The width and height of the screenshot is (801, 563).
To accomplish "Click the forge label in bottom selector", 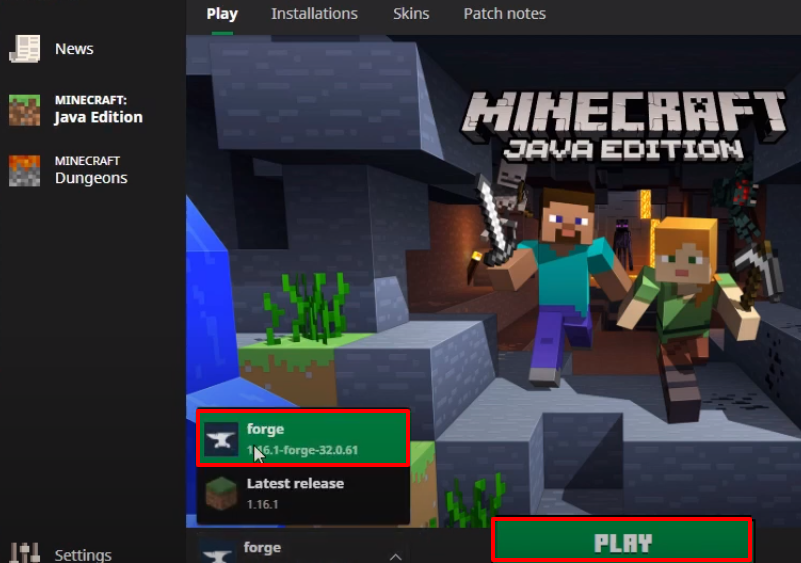I will pyautogui.click(x=263, y=548).
